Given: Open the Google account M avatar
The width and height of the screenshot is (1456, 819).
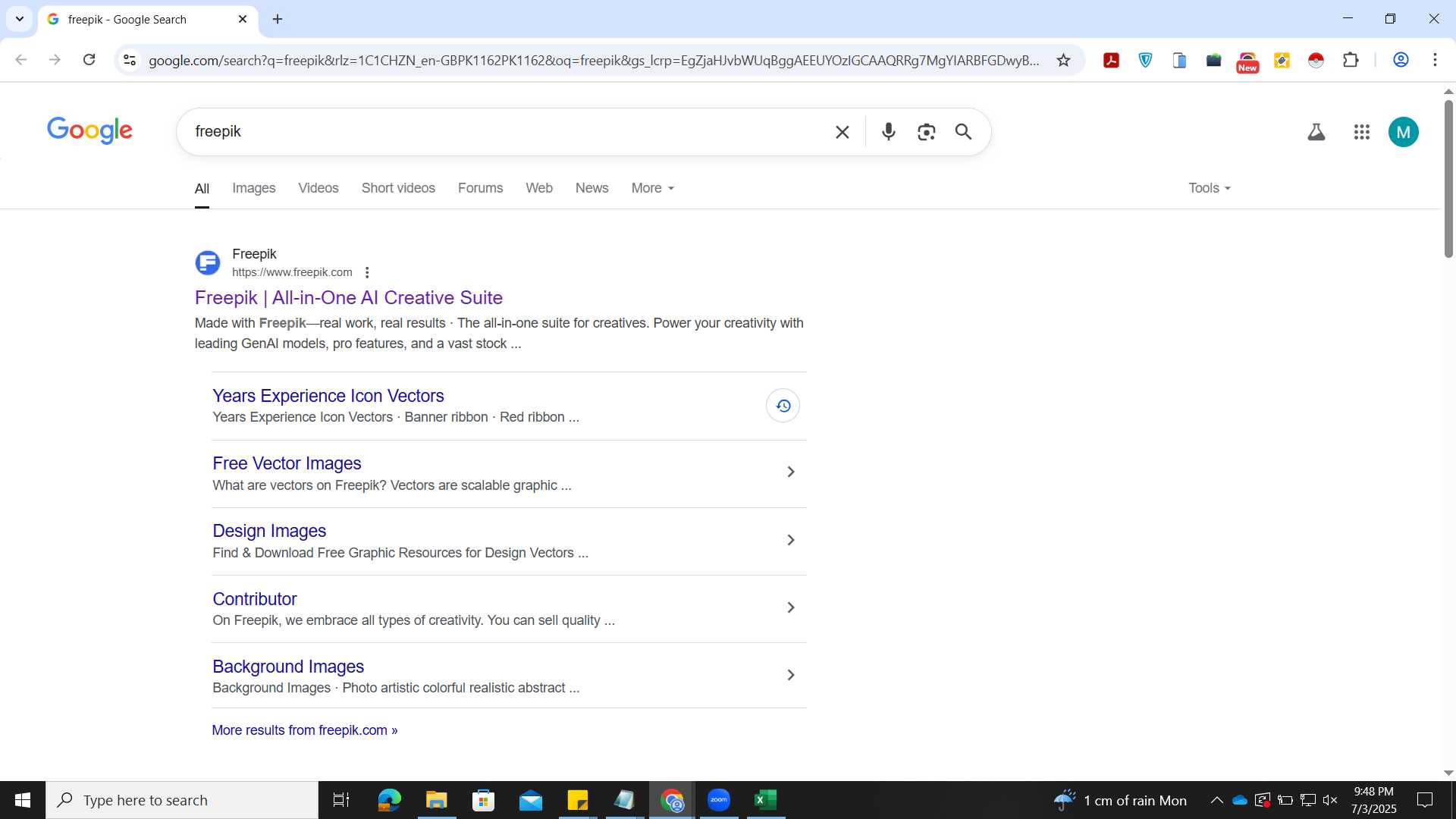Looking at the screenshot, I should coord(1404,132).
